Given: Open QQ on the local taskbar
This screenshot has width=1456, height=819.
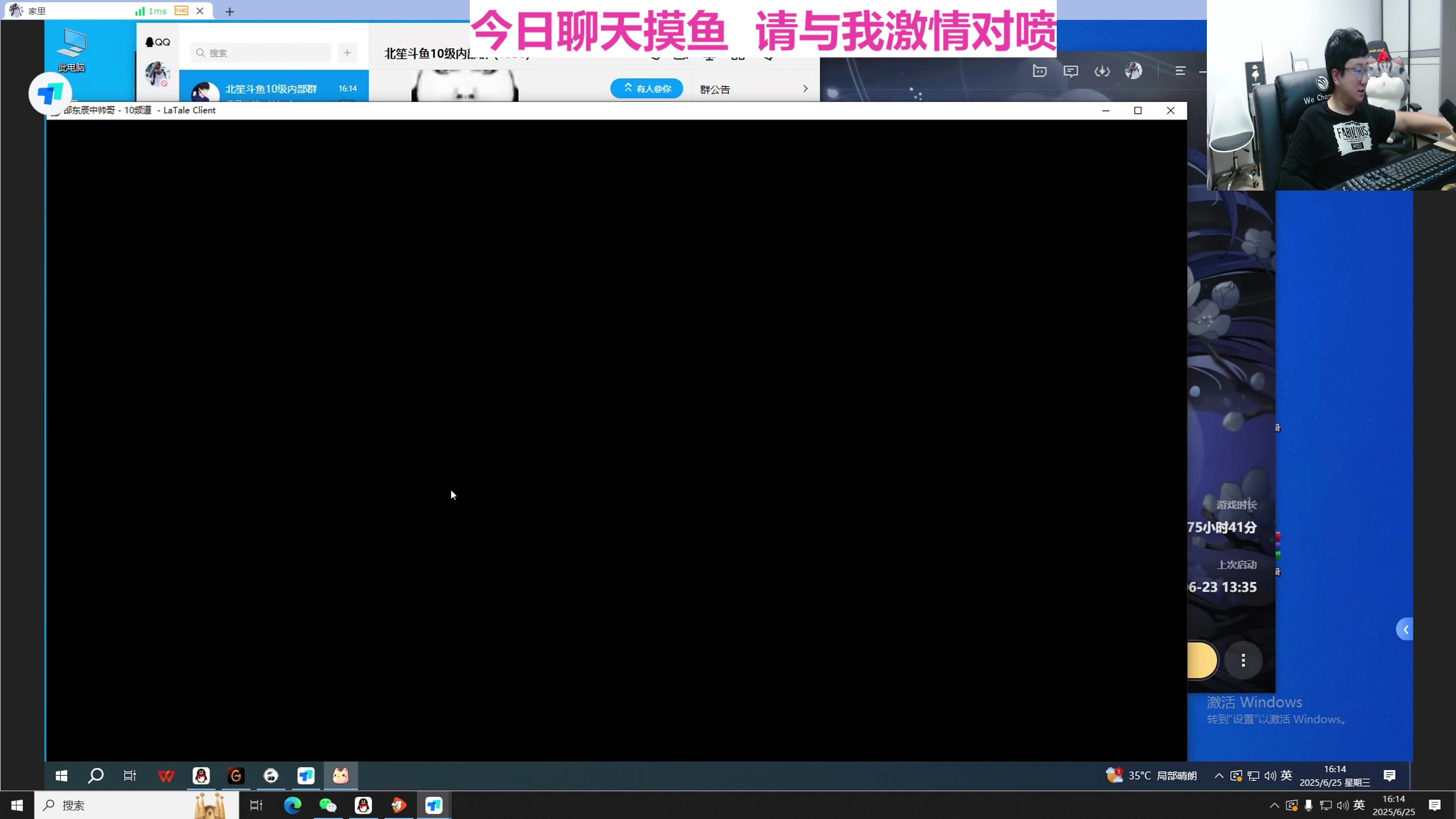Looking at the screenshot, I should (363, 805).
